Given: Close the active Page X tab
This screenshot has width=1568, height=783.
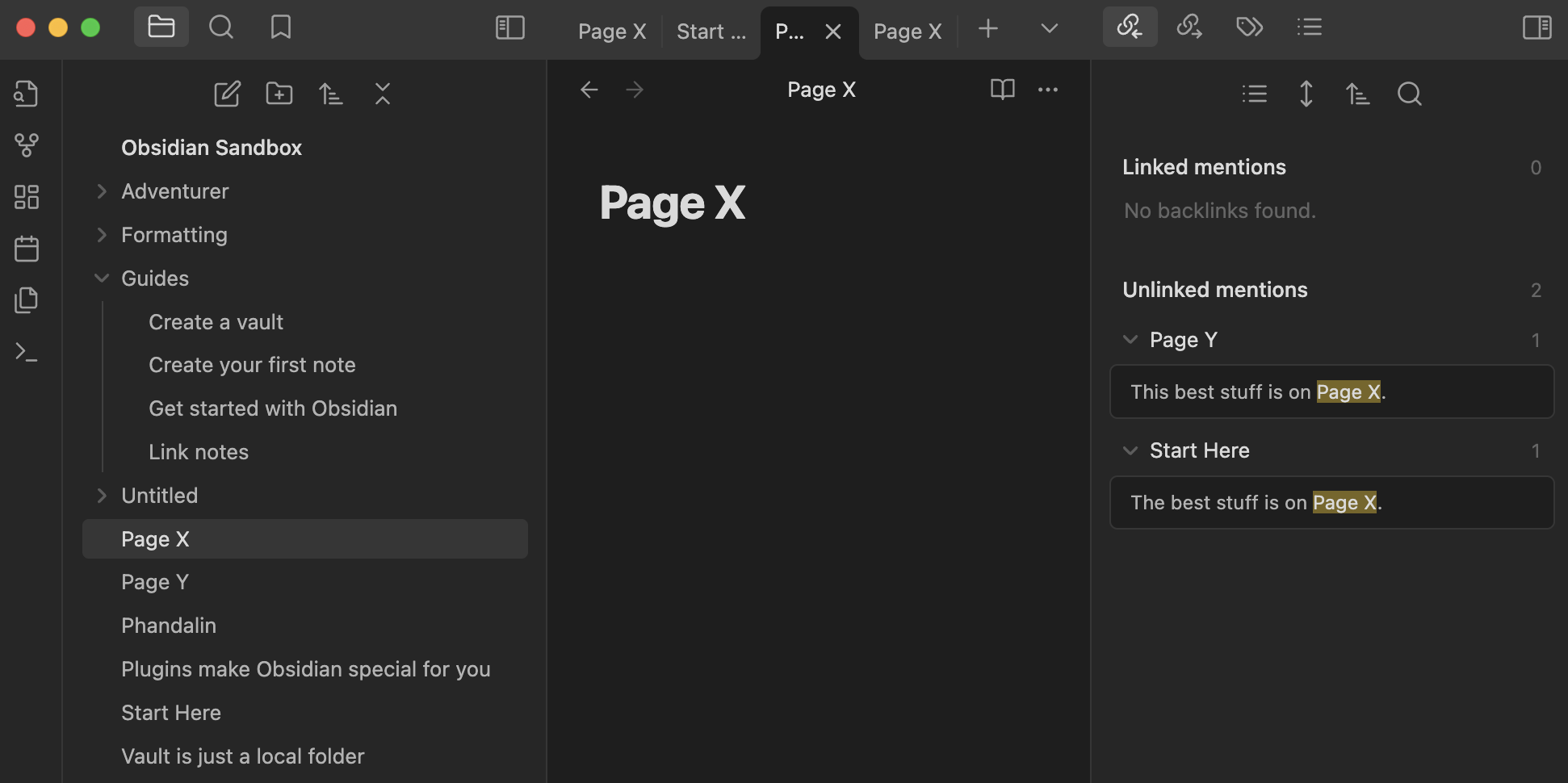Looking at the screenshot, I should 833,31.
